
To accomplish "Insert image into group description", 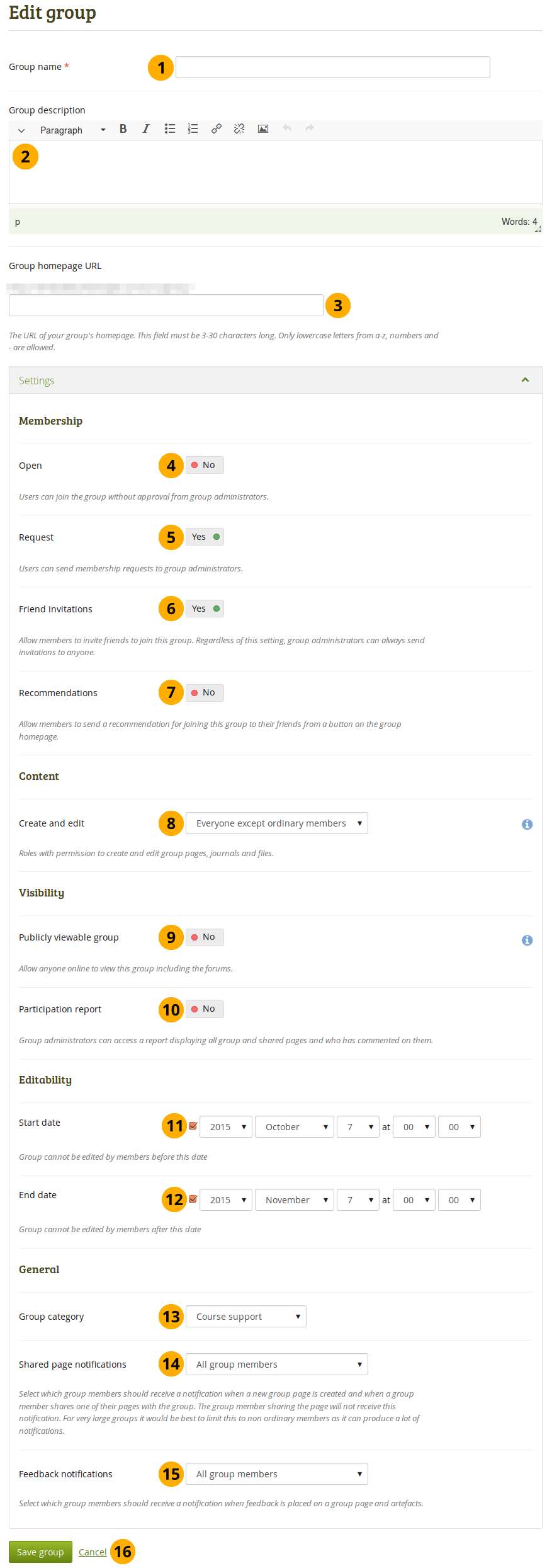I will coord(263,129).
